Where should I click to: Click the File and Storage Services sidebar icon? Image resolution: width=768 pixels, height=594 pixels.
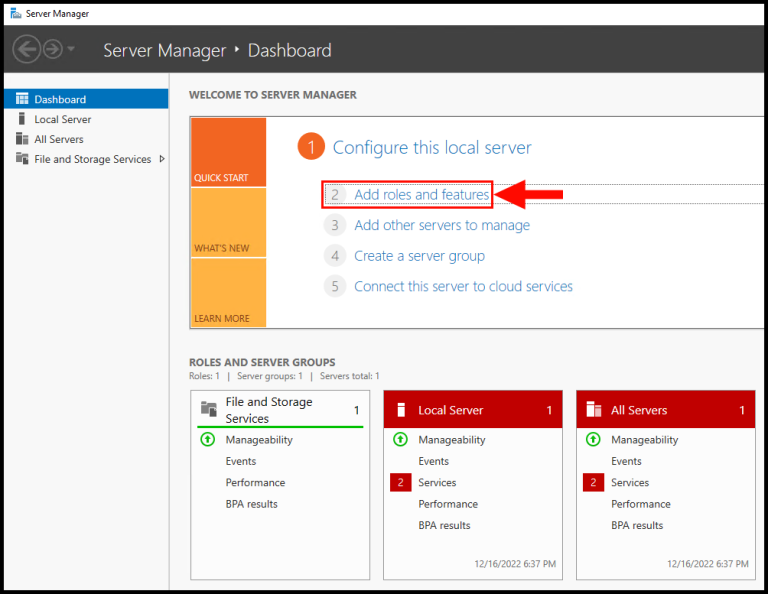(x=22, y=159)
